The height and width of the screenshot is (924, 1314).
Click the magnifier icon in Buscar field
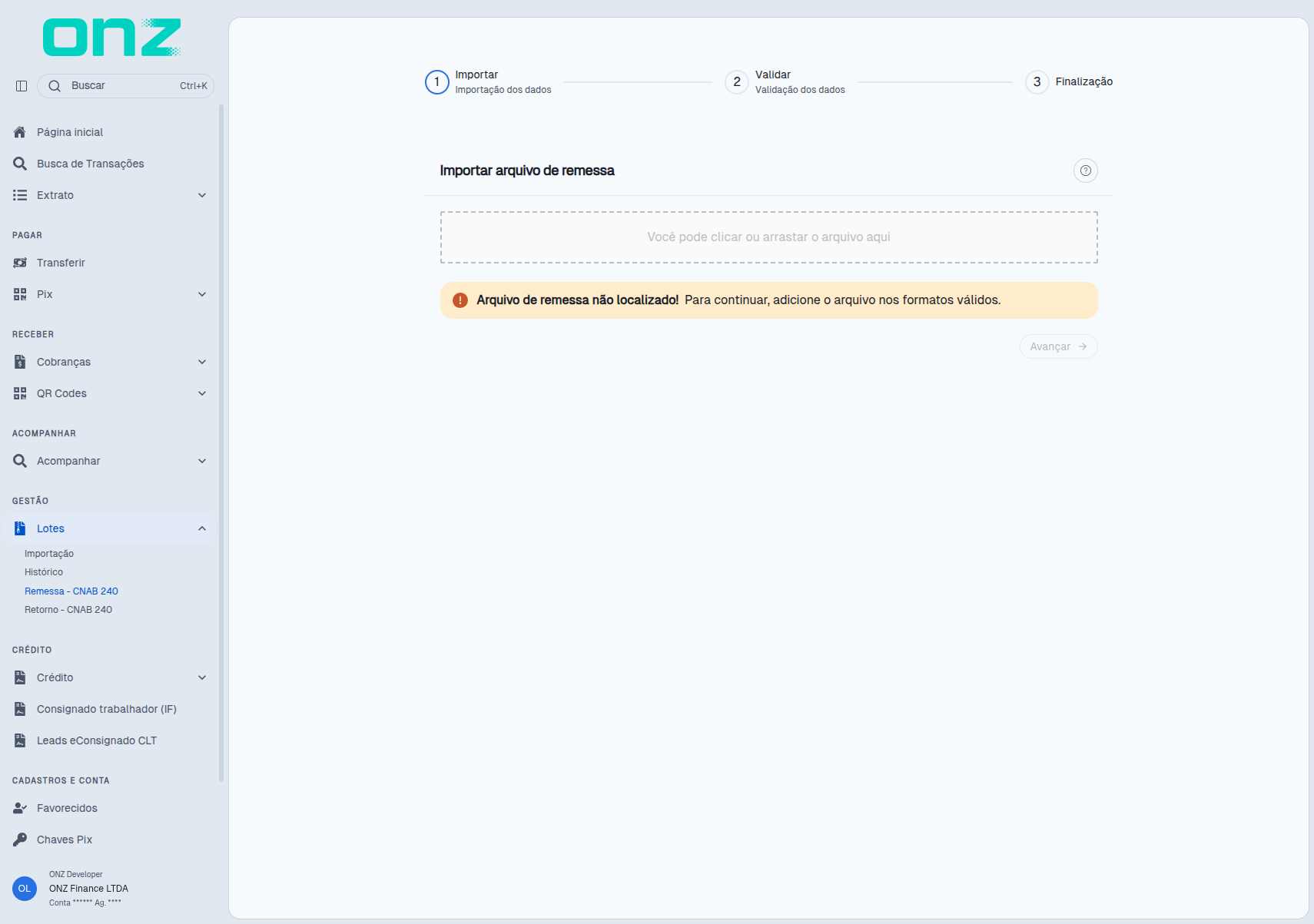pyautogui.click(x=55, y=86)
